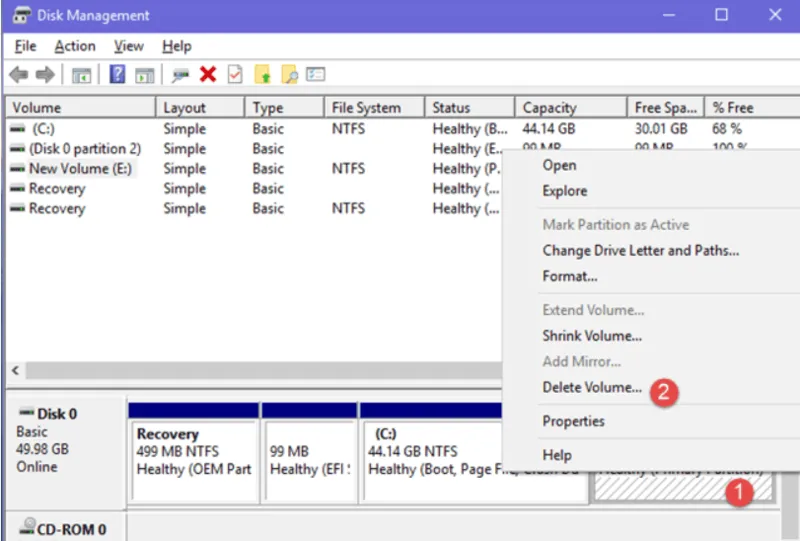Sort by the Status column header

point(469,108)
